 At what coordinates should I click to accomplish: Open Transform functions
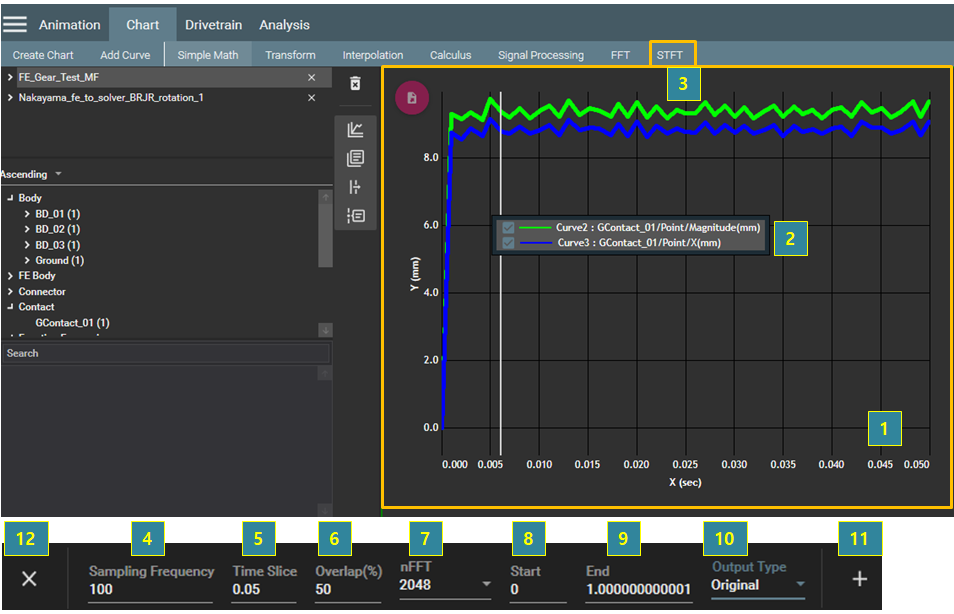point(290,55)
